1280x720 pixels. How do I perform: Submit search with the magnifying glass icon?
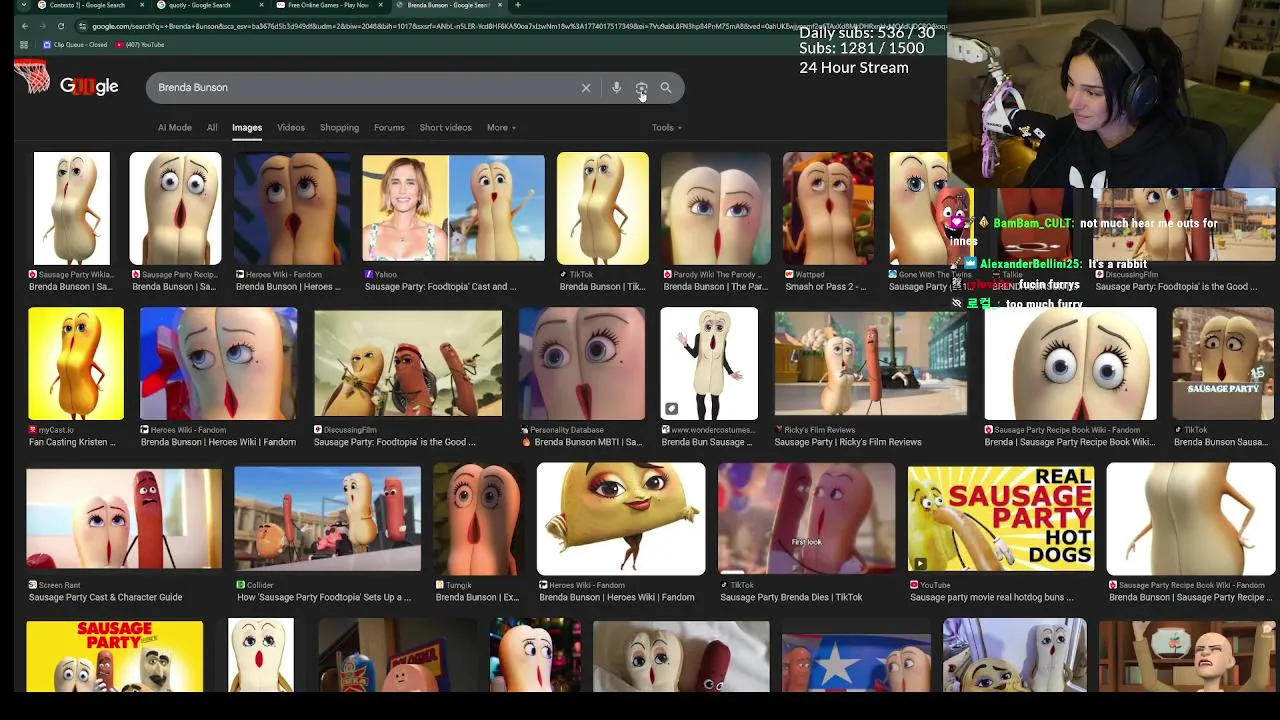click(666, 88)
